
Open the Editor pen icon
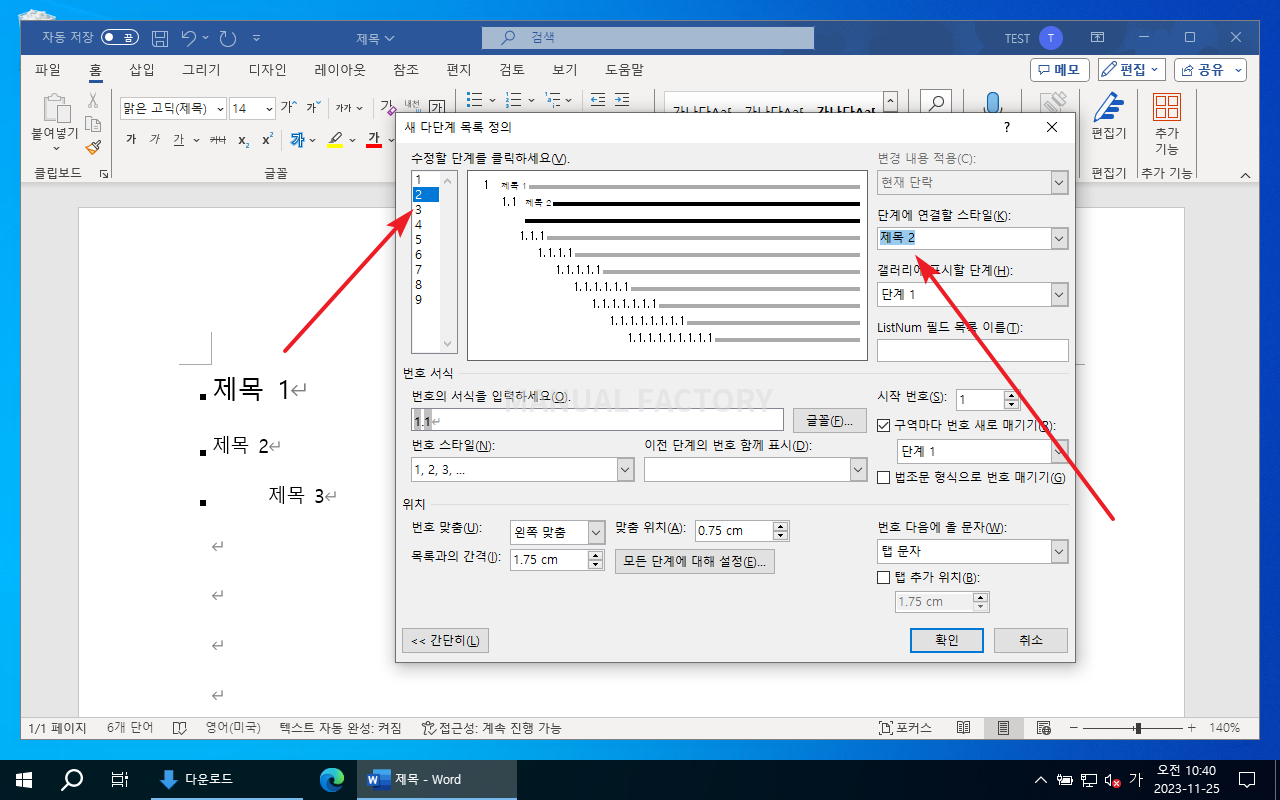tap(1108, 107)
